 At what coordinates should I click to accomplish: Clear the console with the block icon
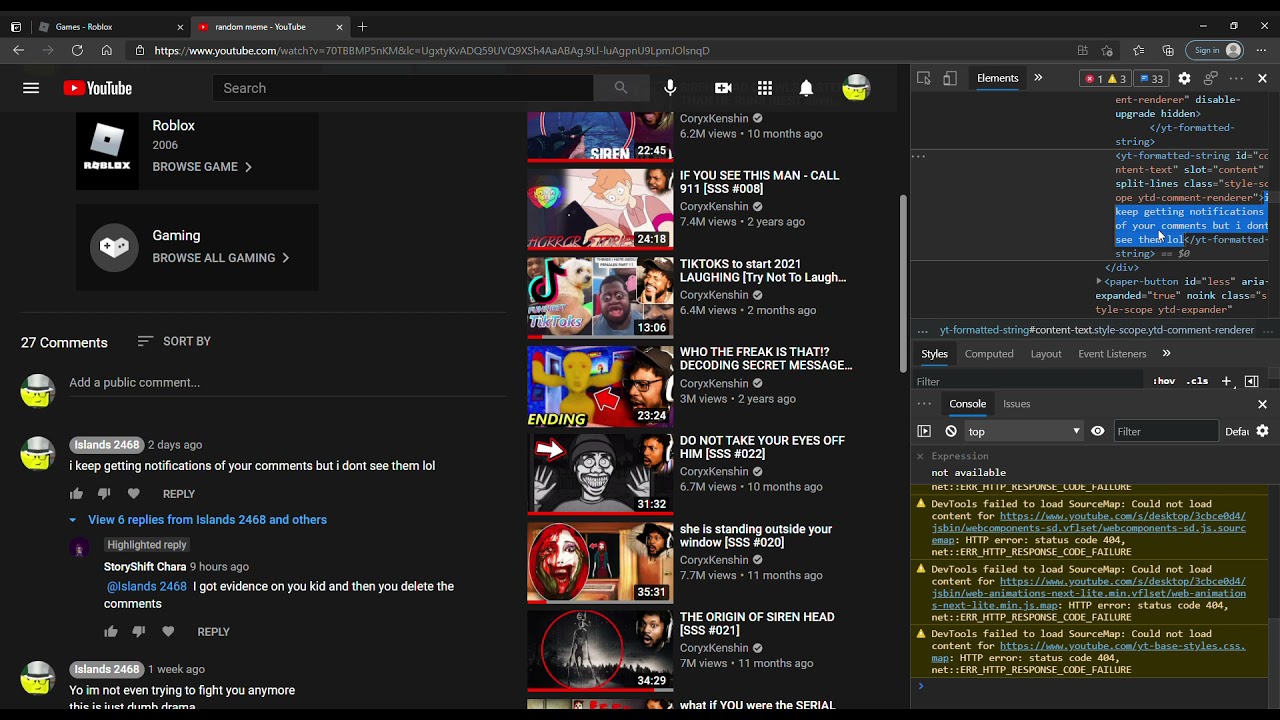[x=951, y=431]
